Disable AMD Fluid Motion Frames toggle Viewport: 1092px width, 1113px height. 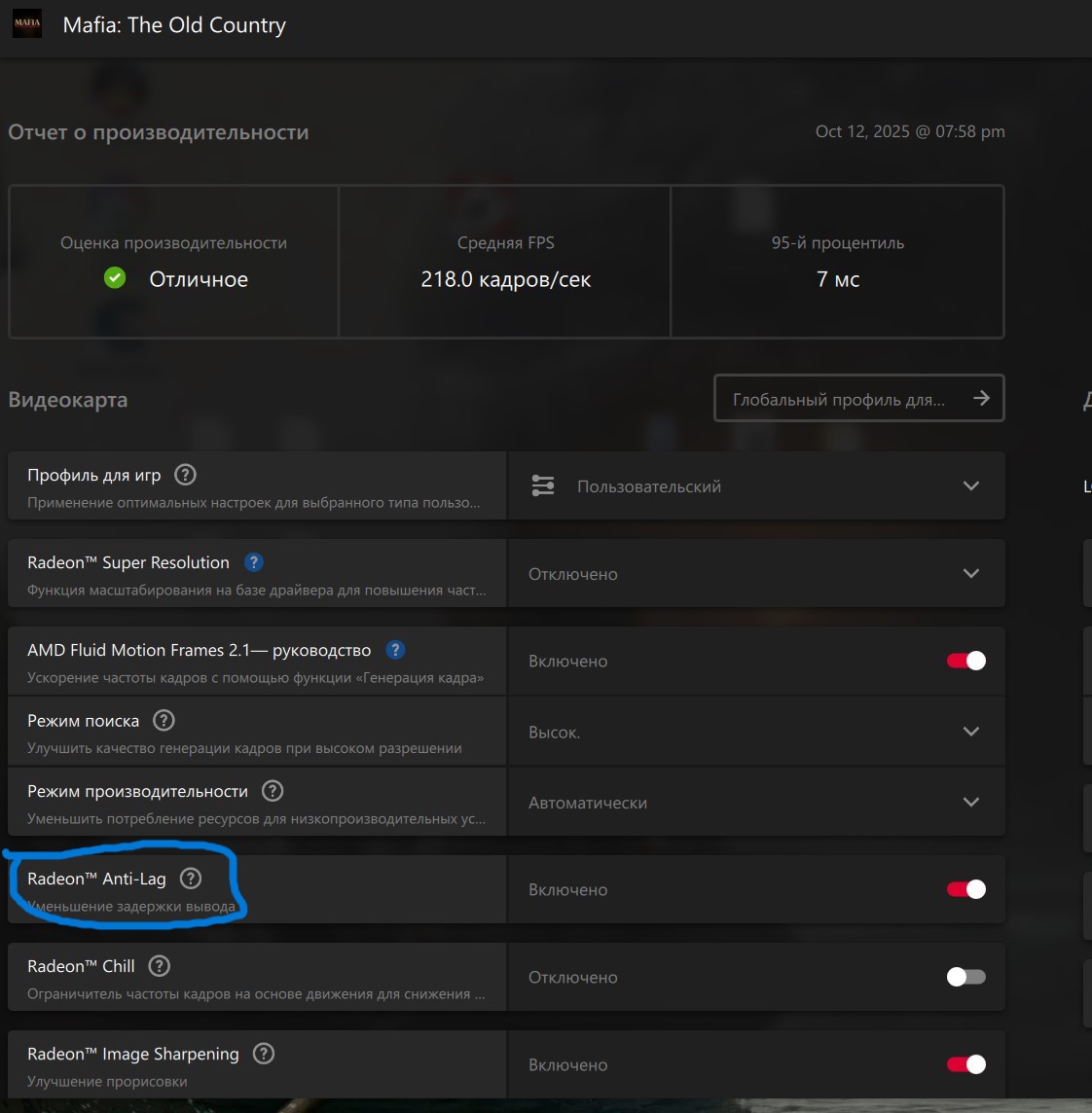966,661
